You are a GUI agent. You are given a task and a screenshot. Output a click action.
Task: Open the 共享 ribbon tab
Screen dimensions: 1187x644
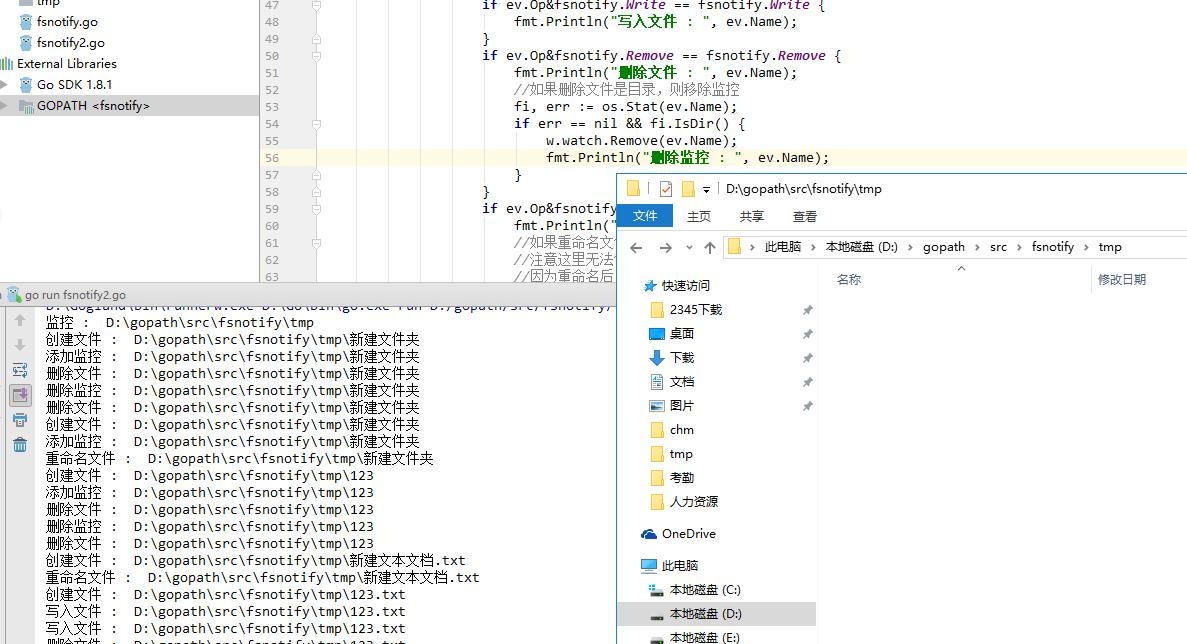pyautogui.click(x=750, y=216)
